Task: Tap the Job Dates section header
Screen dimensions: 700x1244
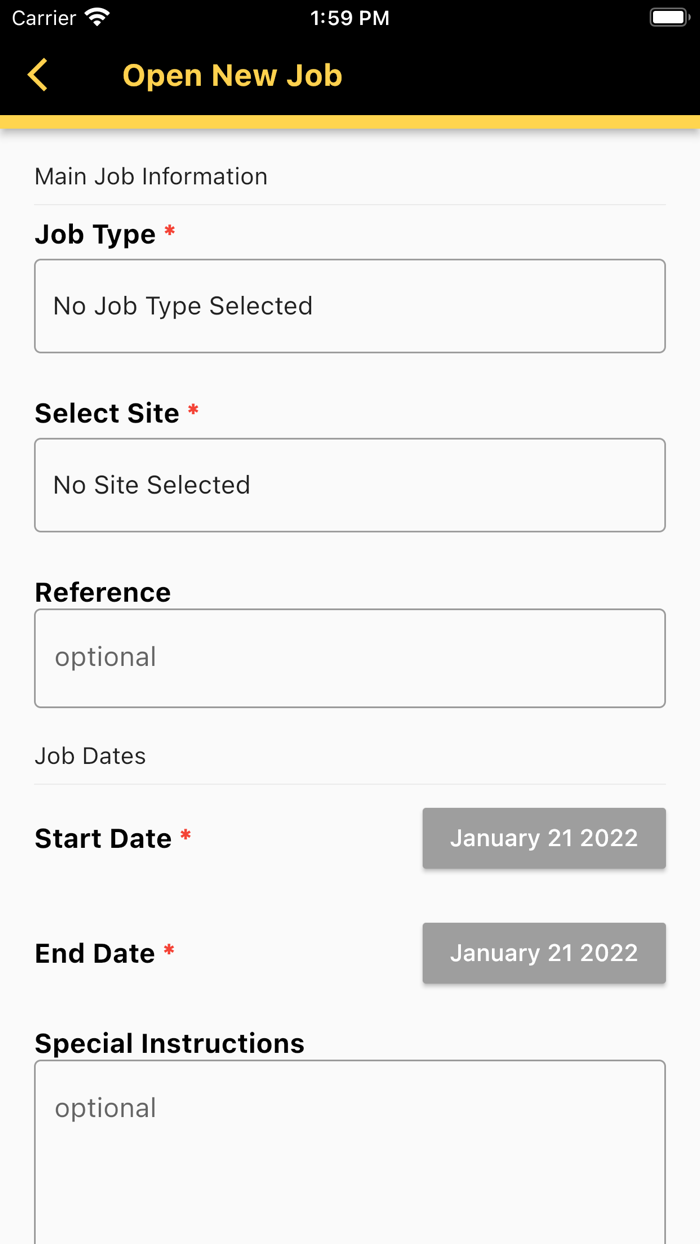Action: coord(90,756)
